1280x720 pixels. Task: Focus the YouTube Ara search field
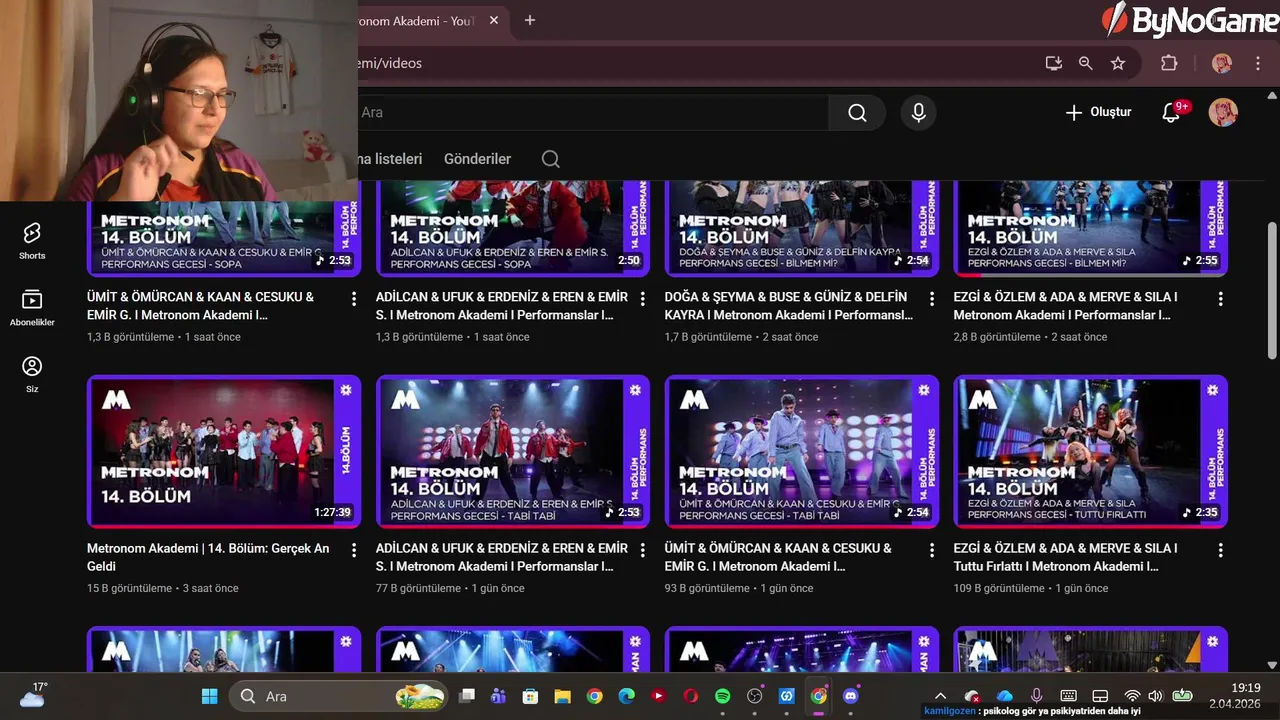tap(593, 113)
